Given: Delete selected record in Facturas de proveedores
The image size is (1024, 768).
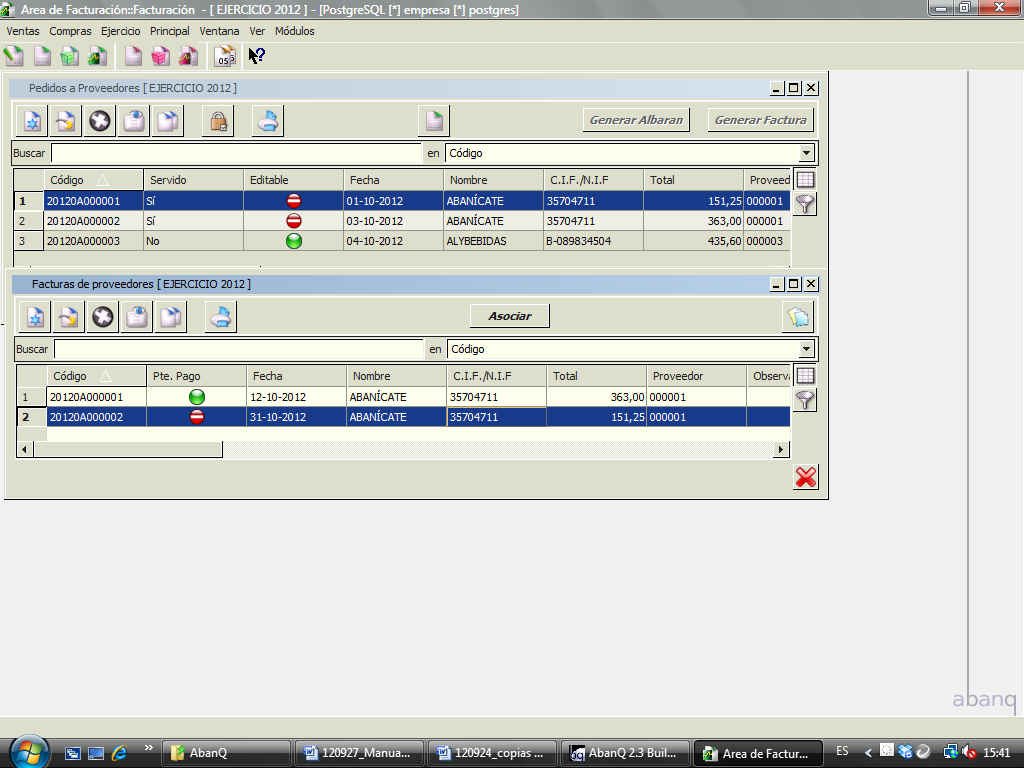Looking at the screenshot, I should point(103,317).
